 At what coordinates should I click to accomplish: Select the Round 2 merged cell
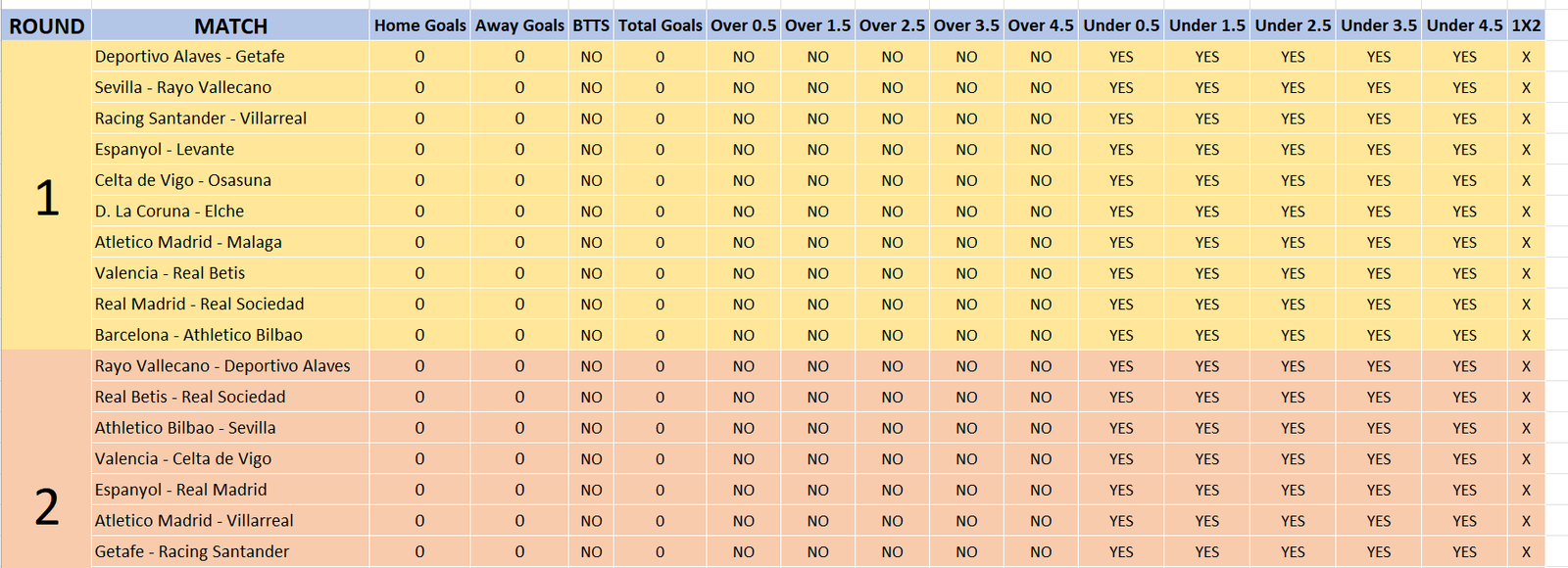[x=46, y=459]
